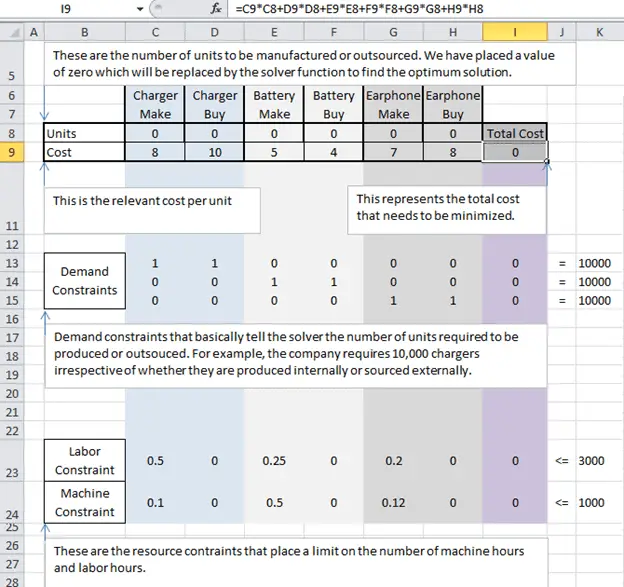624x587 pixels.
Task: Select column E header
Action: coord(274,32)
